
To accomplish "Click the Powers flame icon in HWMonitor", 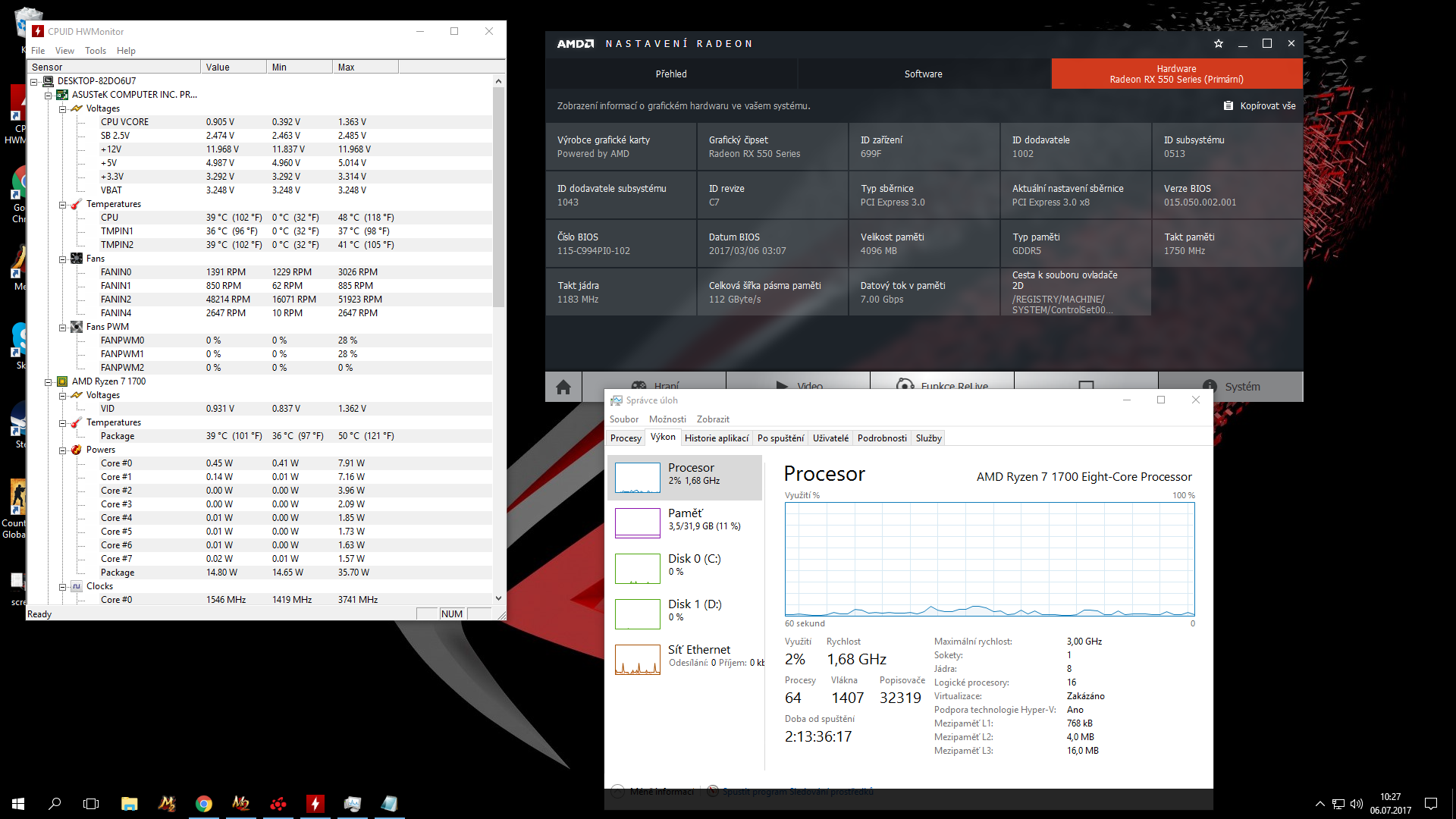I will click(x=77, y=450).
